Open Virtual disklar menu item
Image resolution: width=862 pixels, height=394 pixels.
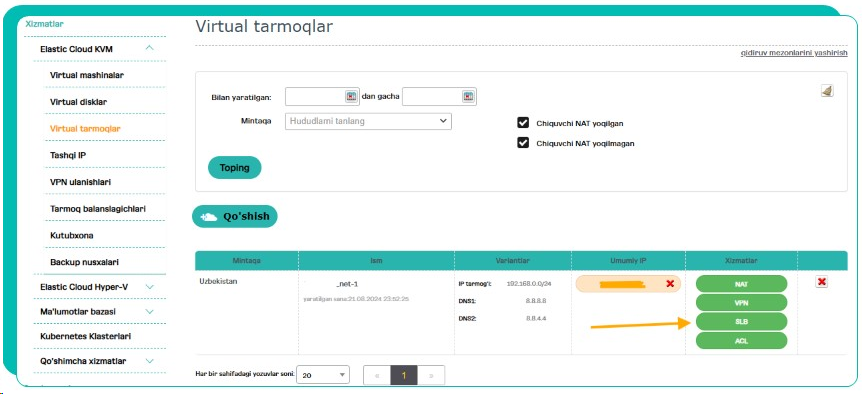(78, 102)
